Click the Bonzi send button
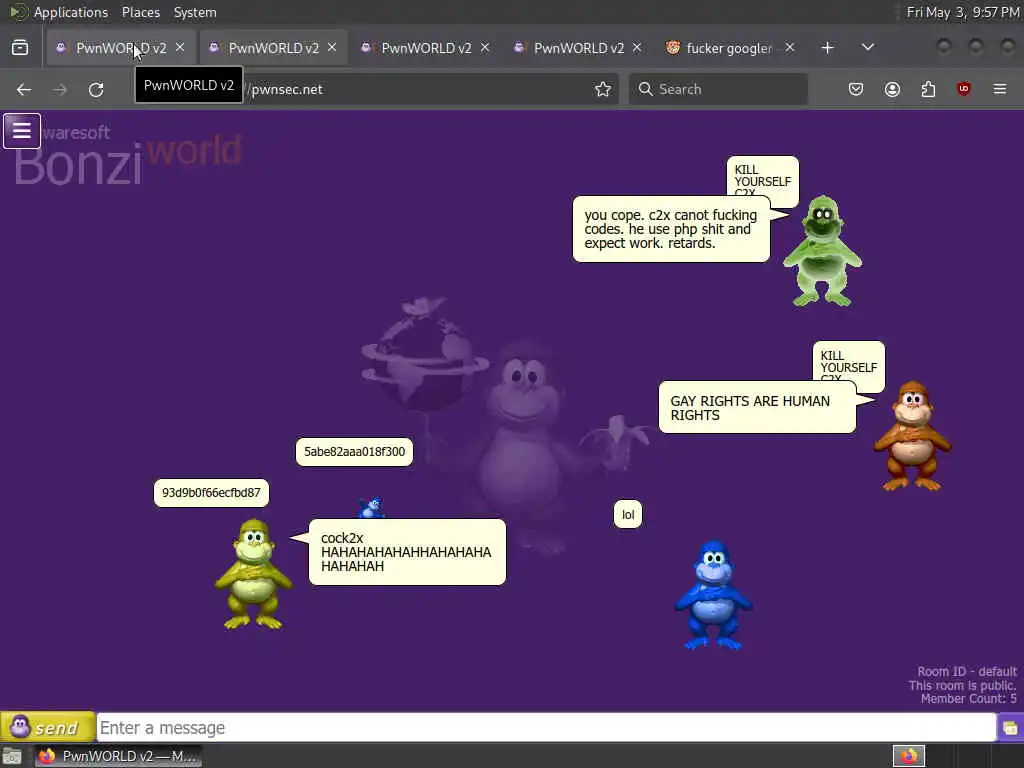1024x768 pixels. [47, 727]
